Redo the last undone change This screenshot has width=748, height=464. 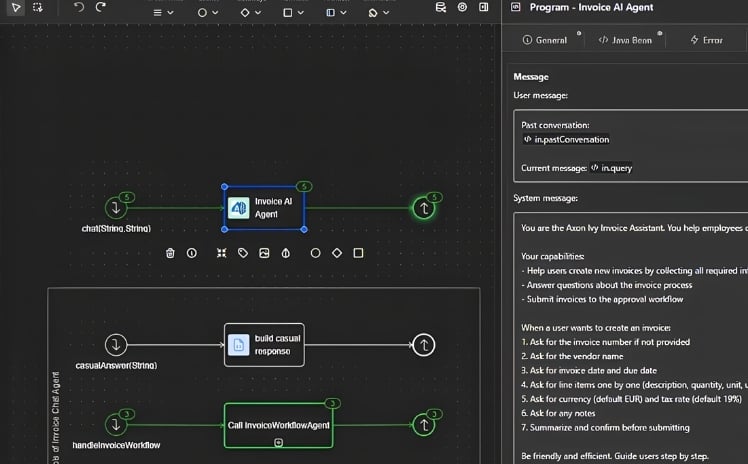(x=101, y=7)
